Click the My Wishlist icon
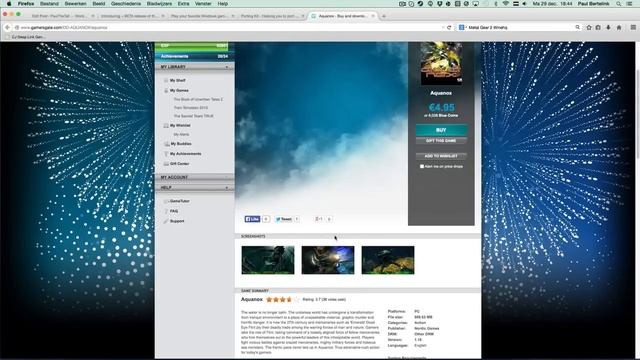Viewport: 640px width, 360px height. tap(166, 126)
